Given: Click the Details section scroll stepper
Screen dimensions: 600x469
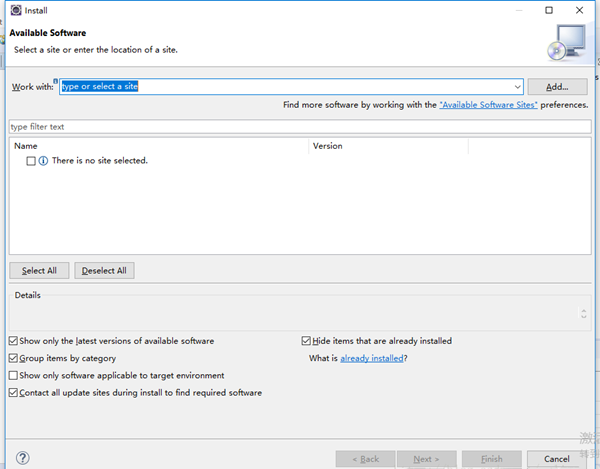Looking at the screenshot, I should coord(583,313).
